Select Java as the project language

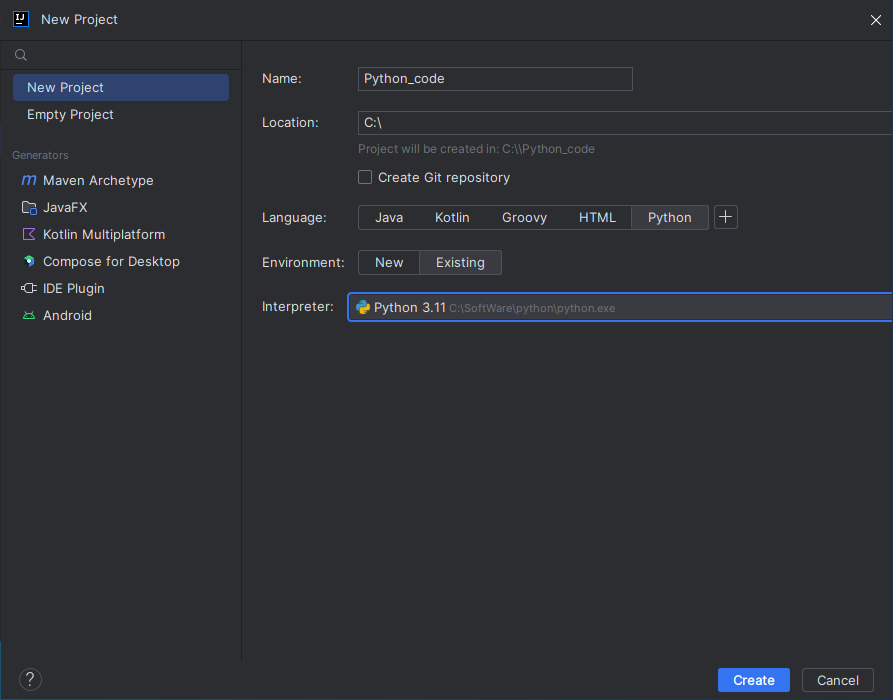pos(389,217)
